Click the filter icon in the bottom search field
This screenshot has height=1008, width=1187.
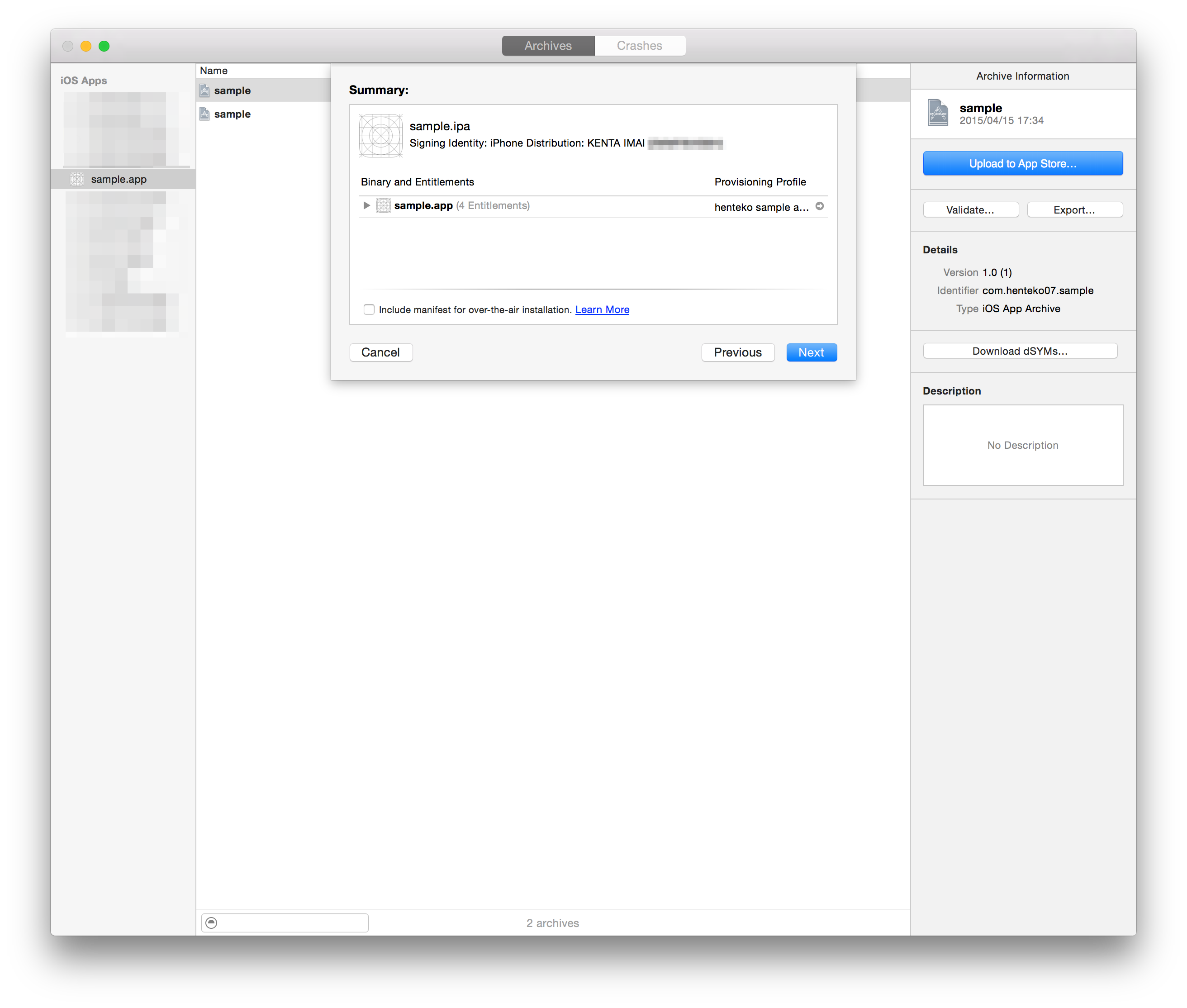[x=212, y=922]
